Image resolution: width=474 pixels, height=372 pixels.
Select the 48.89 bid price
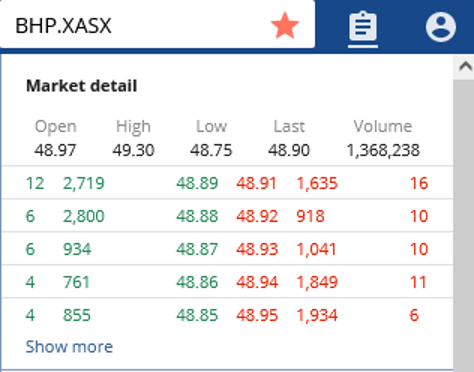coord(197,183)
